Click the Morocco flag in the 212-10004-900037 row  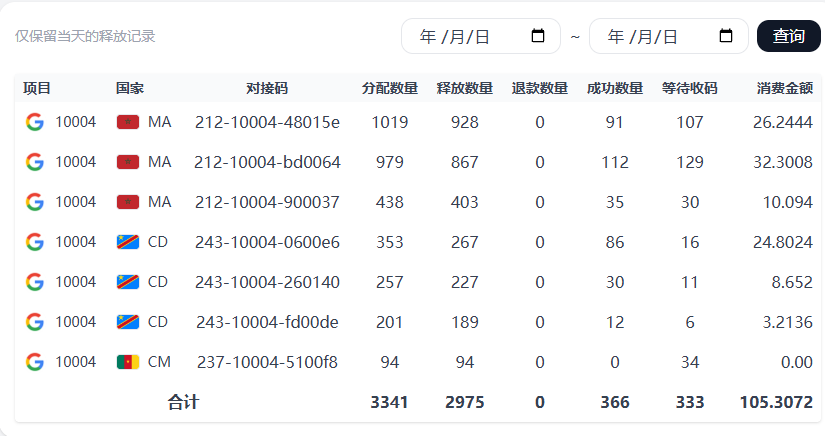(x=127, y=202)
